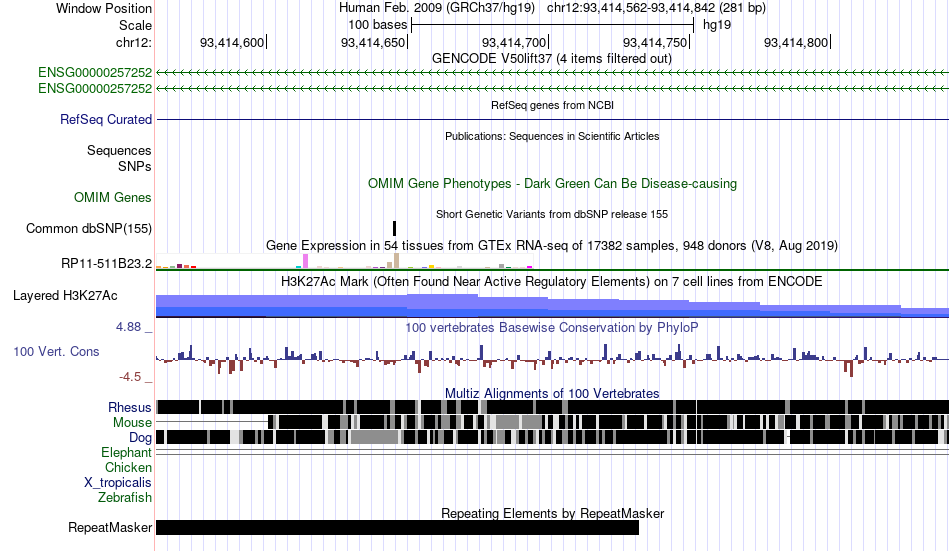Open the second ENSG00000257252 gene label
This screenshot has height=551, width=950.
point(95,88)
